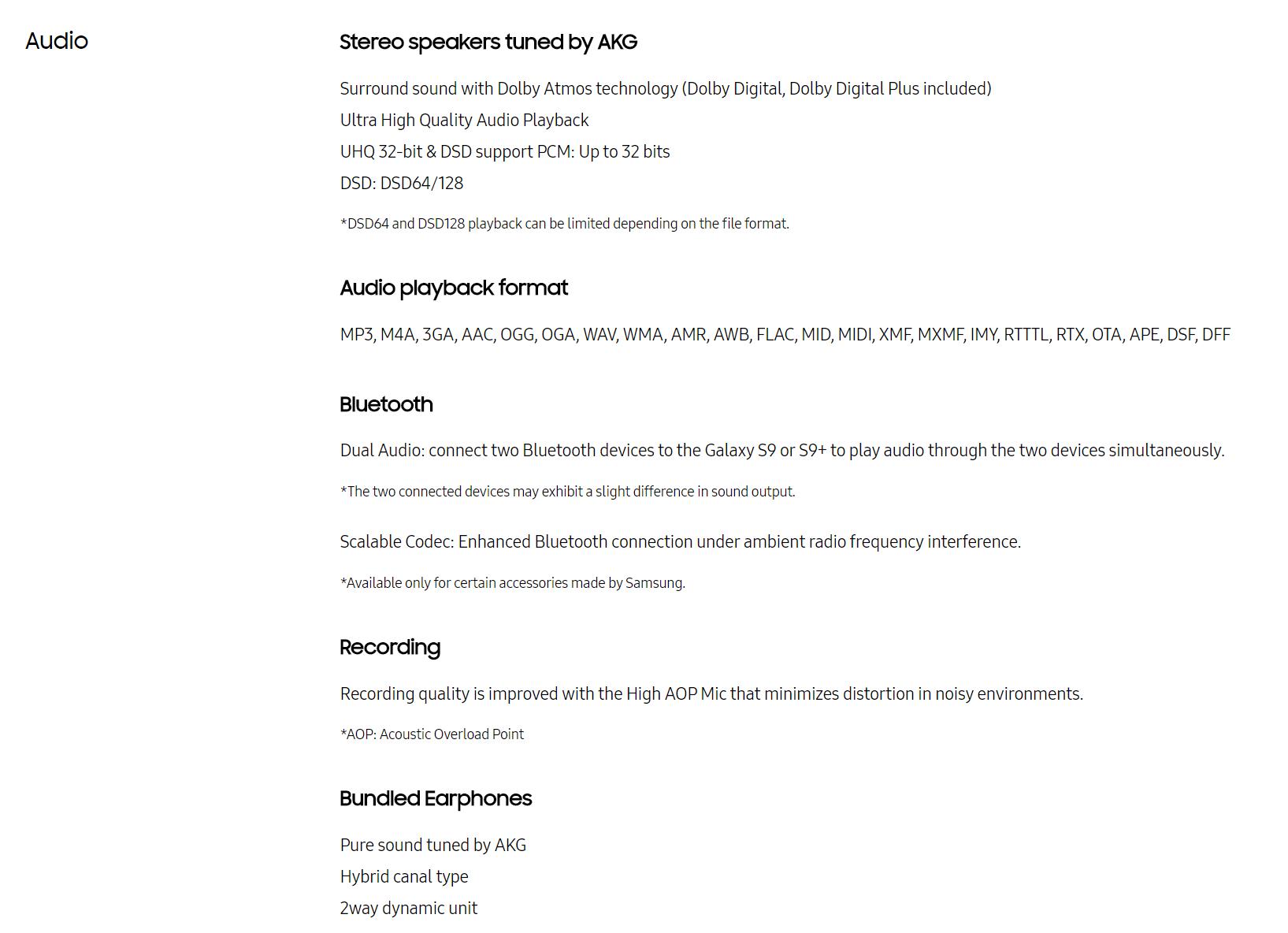Click the Pure sound tuned by AKG line
This screenshot has width=1288, height=933.
[432, 845]
